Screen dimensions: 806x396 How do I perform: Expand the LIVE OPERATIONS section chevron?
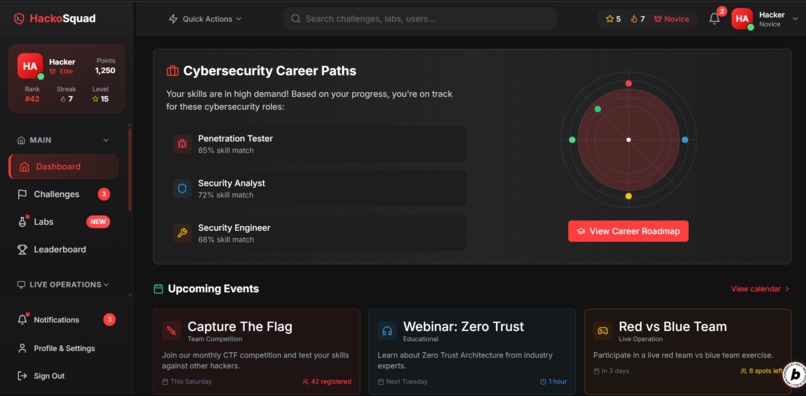[106, 284]
